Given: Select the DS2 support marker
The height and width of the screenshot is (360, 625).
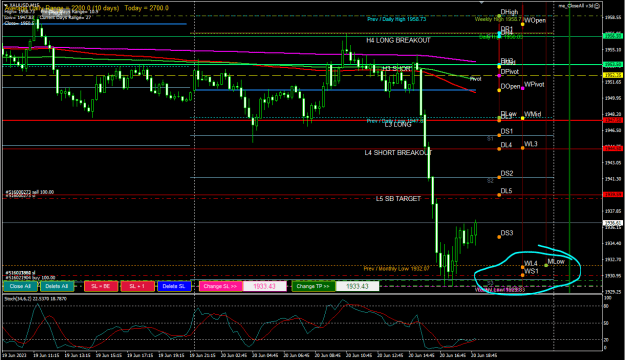Looking at the screenshot, I should point(499,177).
